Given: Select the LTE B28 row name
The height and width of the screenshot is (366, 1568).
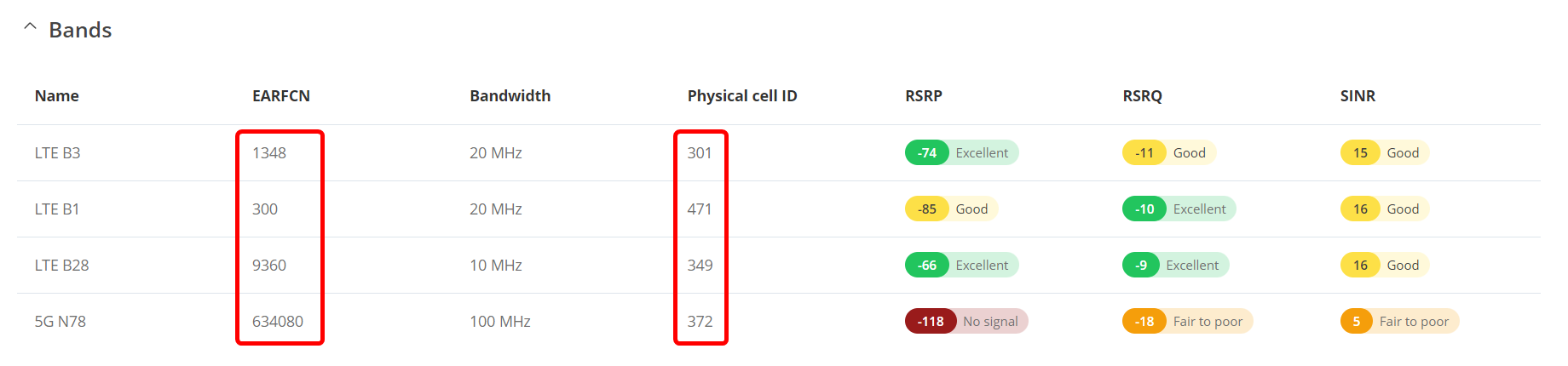Looking at the screenshot, I should point(61,266).
